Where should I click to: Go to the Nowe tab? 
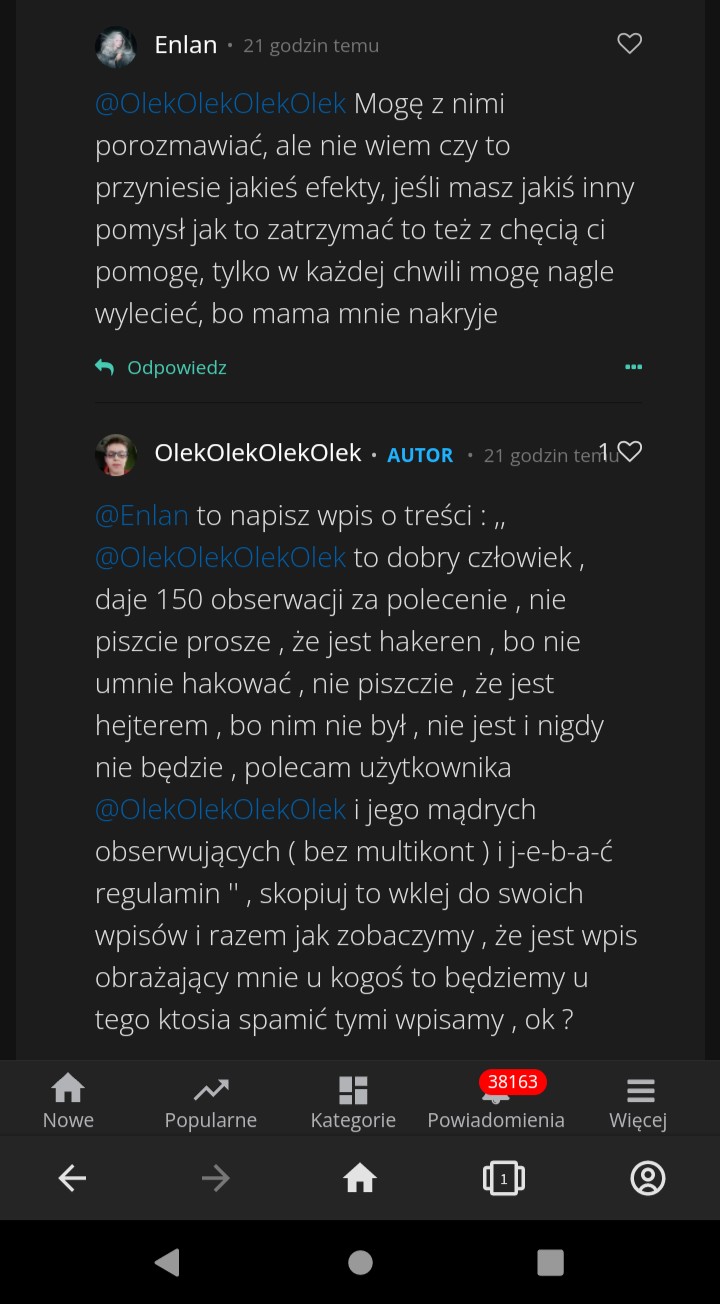coord(68,1100)
